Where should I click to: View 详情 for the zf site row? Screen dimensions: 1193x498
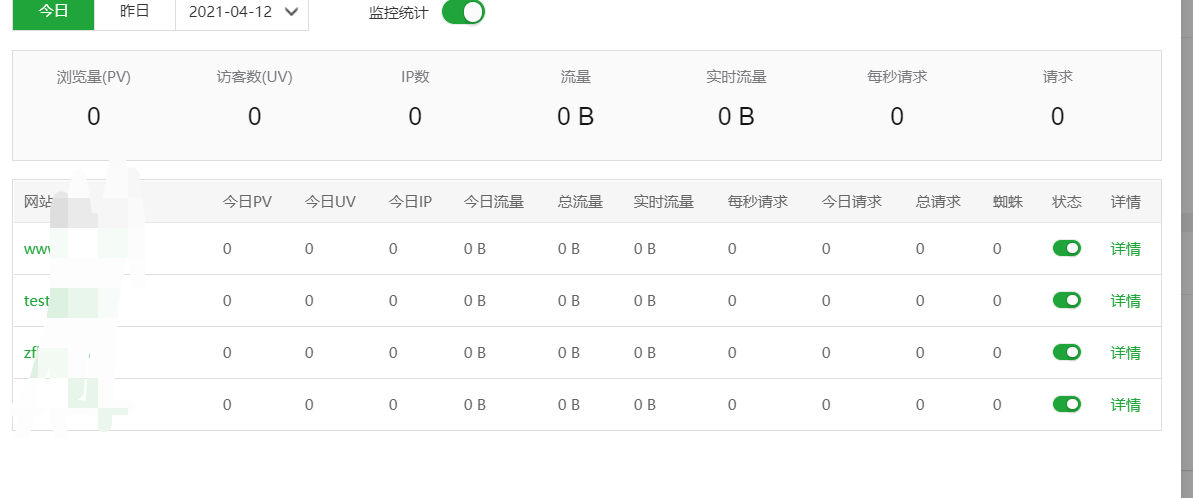click(1125, 352)
